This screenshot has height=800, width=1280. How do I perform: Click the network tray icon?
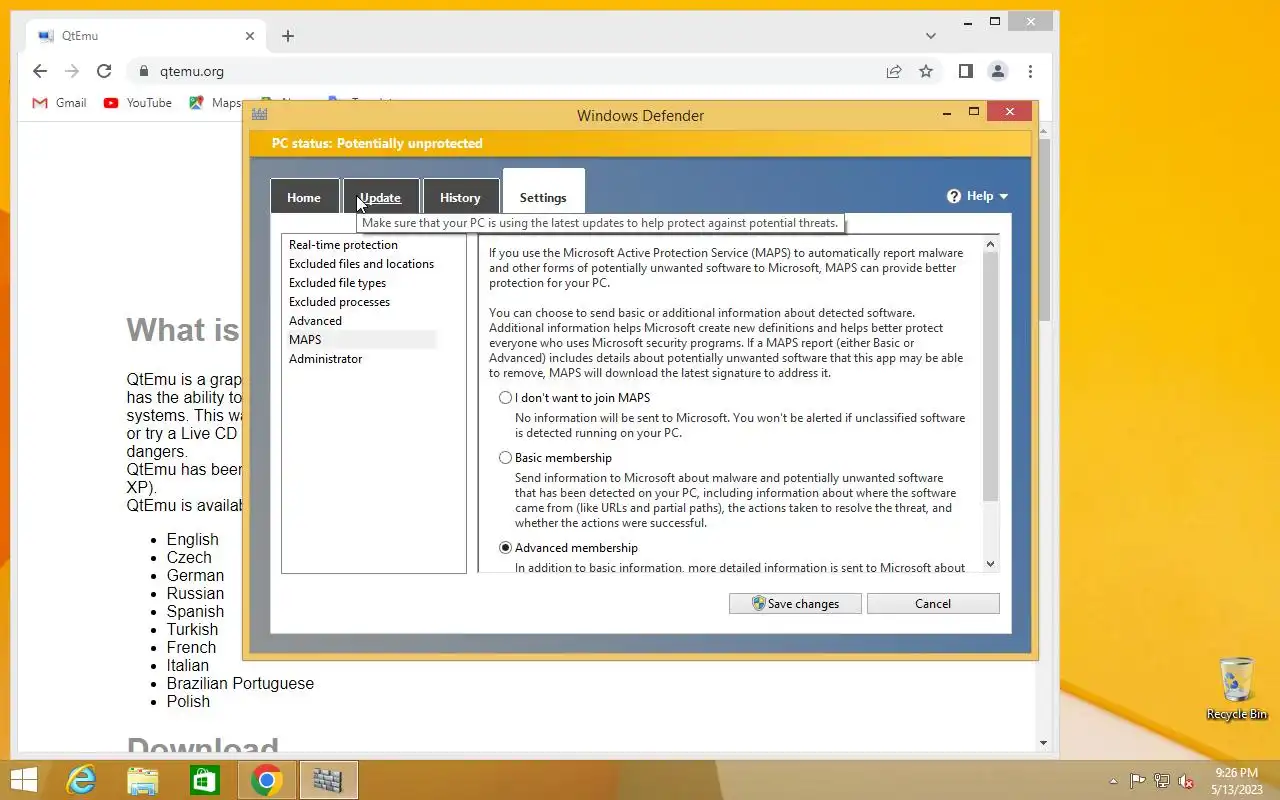pyautogui.click(x=1162, y=781)
